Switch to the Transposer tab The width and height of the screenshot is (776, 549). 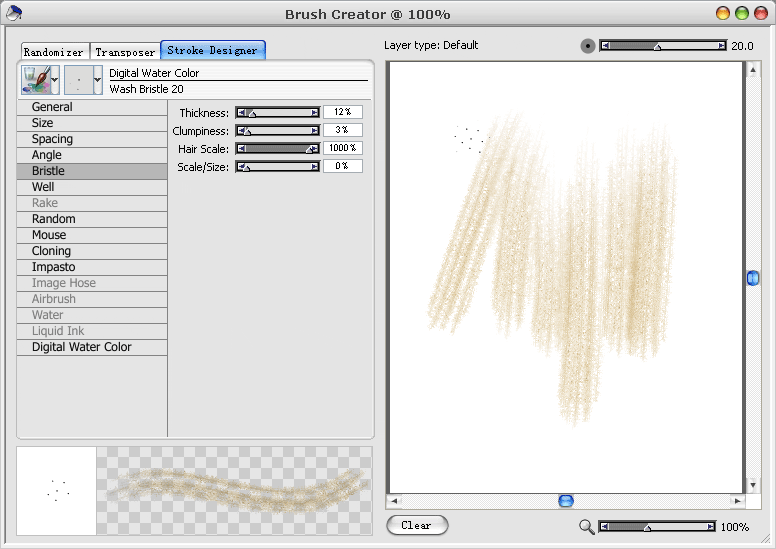coord(125,52)
